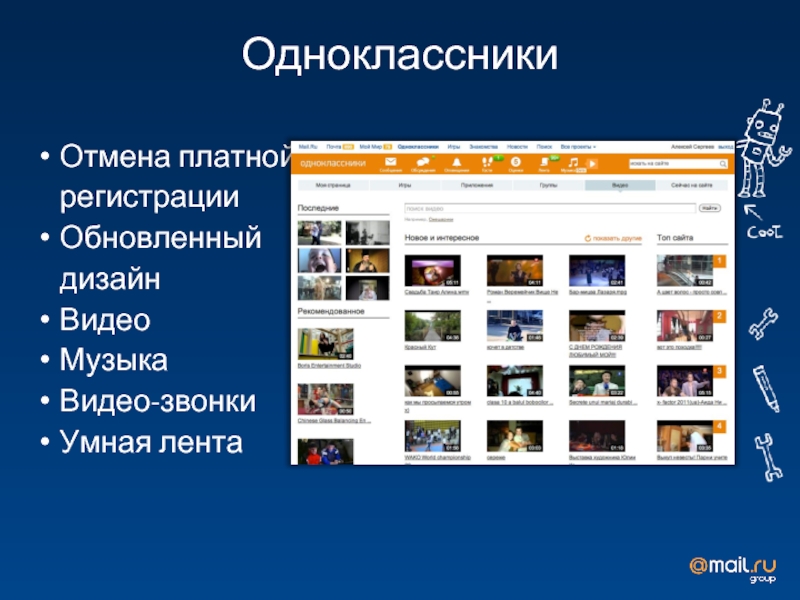This screenshot has width=800, height=600.
Task: Click the Рекомендованное heading
Action: tap(331, 311)
